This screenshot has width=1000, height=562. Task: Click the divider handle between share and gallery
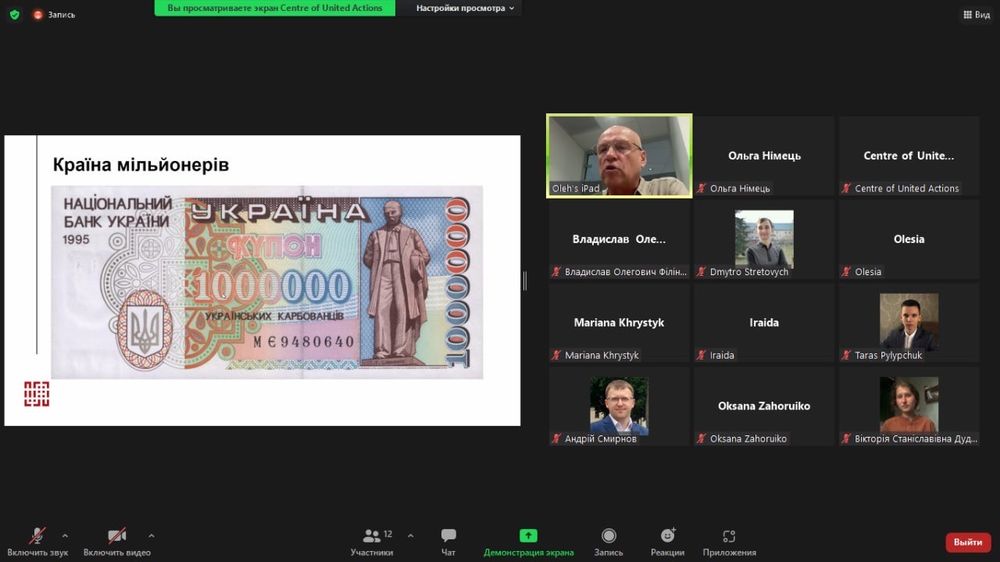[525, 281]
